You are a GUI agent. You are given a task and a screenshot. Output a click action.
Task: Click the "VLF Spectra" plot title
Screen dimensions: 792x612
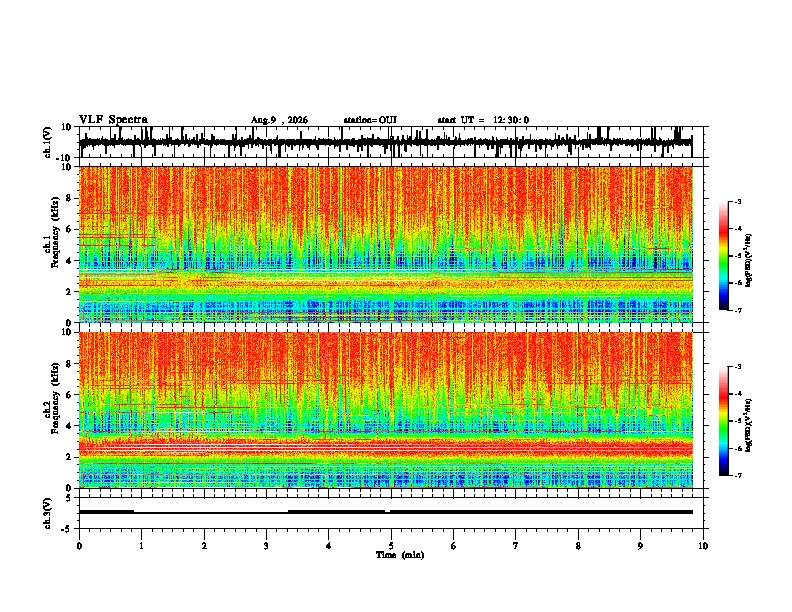[x=113, y=120]
